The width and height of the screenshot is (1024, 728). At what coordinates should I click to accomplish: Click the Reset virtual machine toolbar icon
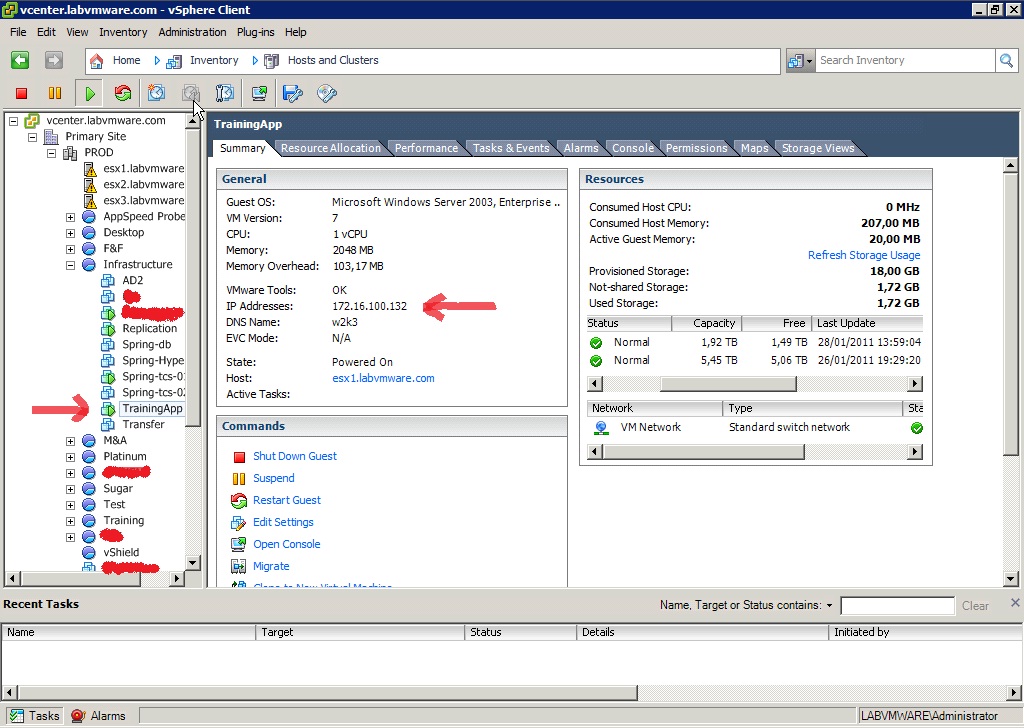click(x=123, y=93)
